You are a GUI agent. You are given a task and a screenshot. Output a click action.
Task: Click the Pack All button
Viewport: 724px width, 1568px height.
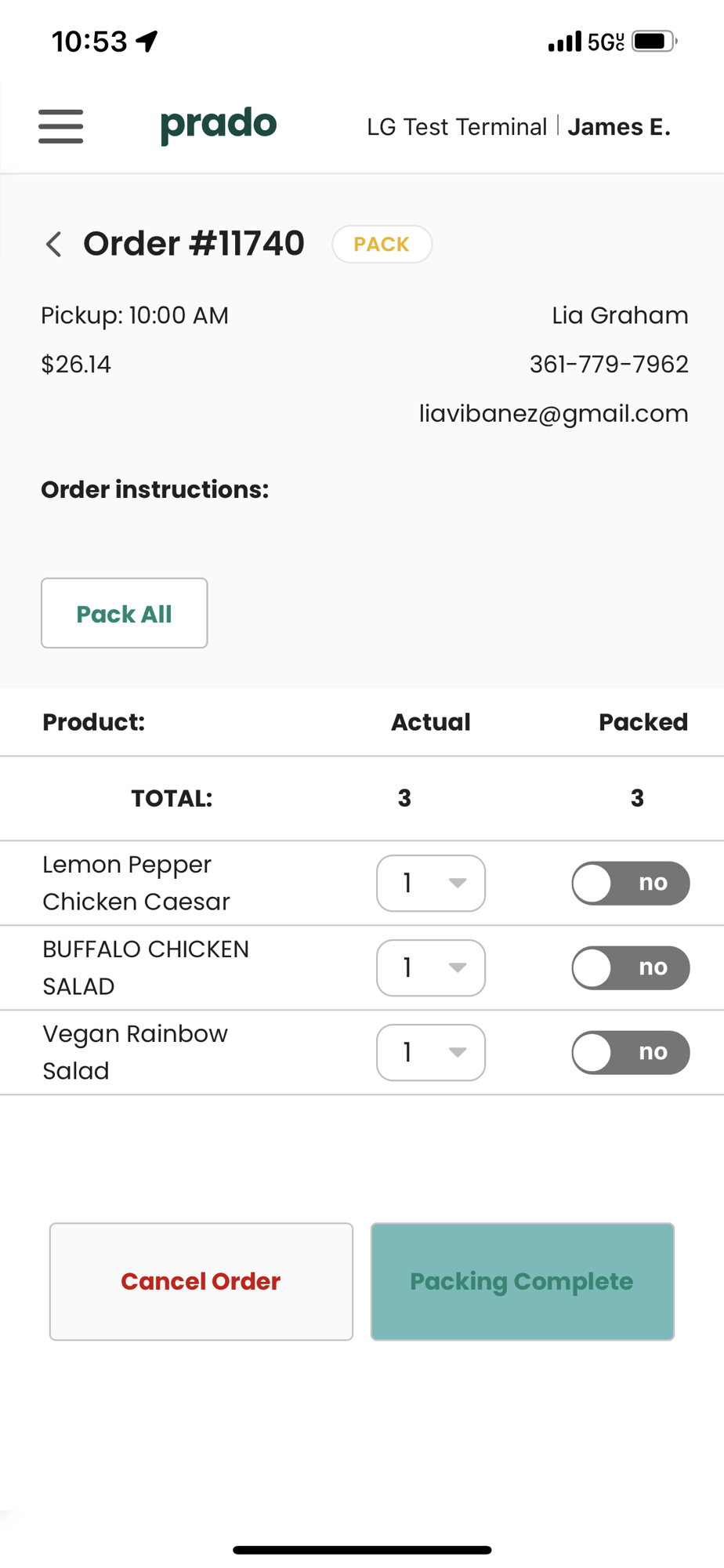(125, 613)
